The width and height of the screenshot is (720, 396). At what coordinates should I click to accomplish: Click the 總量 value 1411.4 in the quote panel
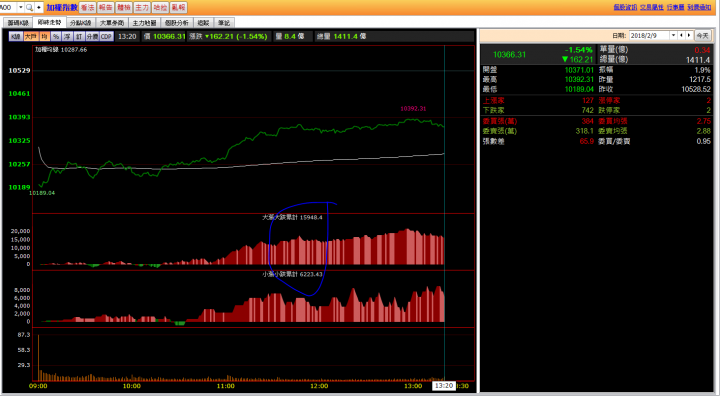click(x=698, y=60)
